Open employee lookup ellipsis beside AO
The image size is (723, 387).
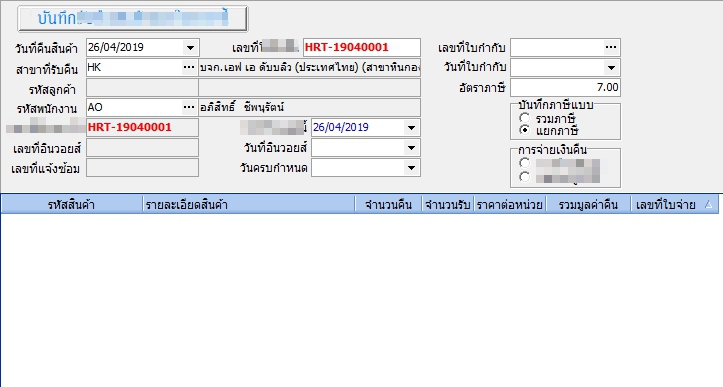click(189, 107)
